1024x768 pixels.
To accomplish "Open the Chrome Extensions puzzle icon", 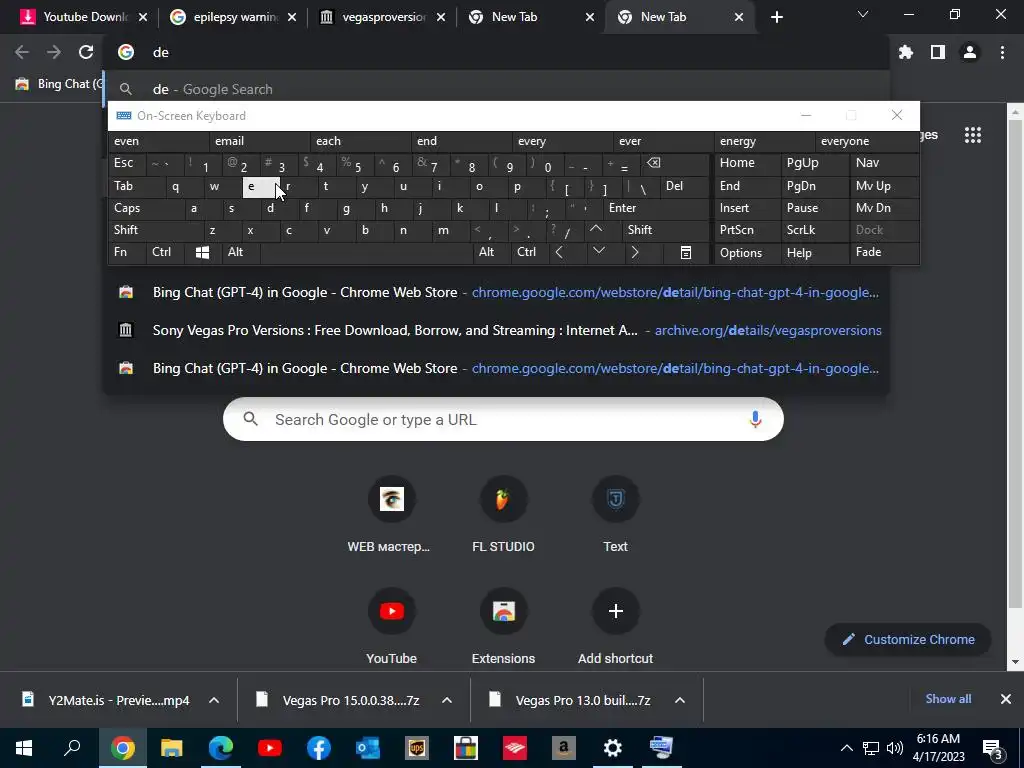I will 906,52.
